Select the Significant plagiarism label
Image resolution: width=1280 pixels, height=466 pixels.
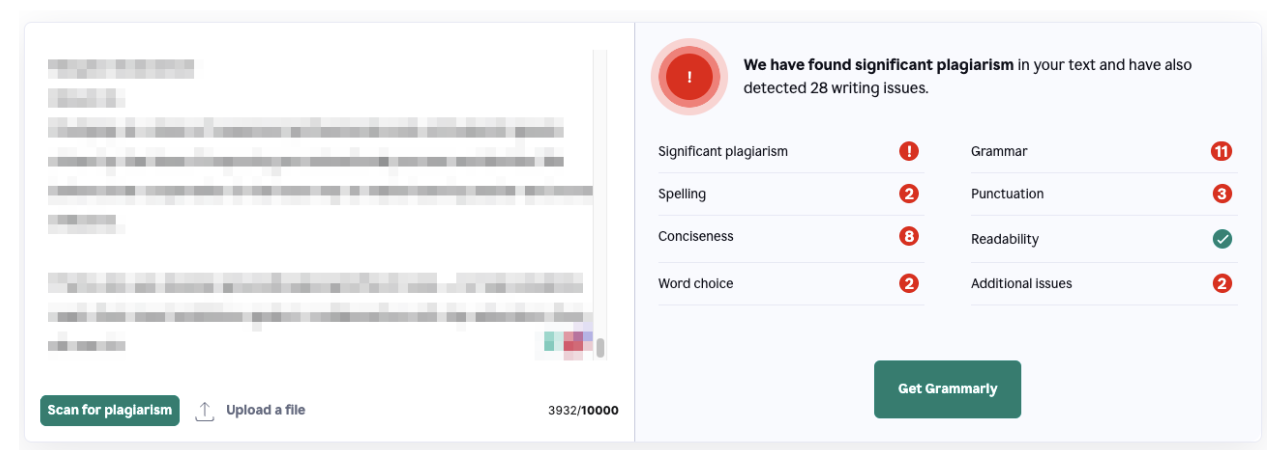click(x=723, y=152)
